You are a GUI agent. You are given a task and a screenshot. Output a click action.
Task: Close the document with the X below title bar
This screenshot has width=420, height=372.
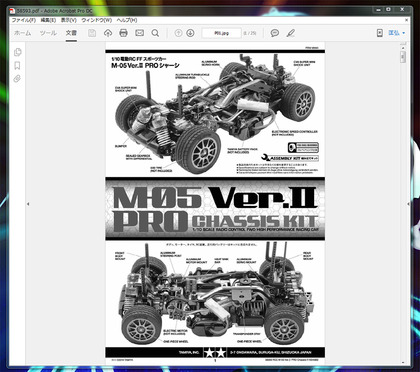click(x=406, y=20)
